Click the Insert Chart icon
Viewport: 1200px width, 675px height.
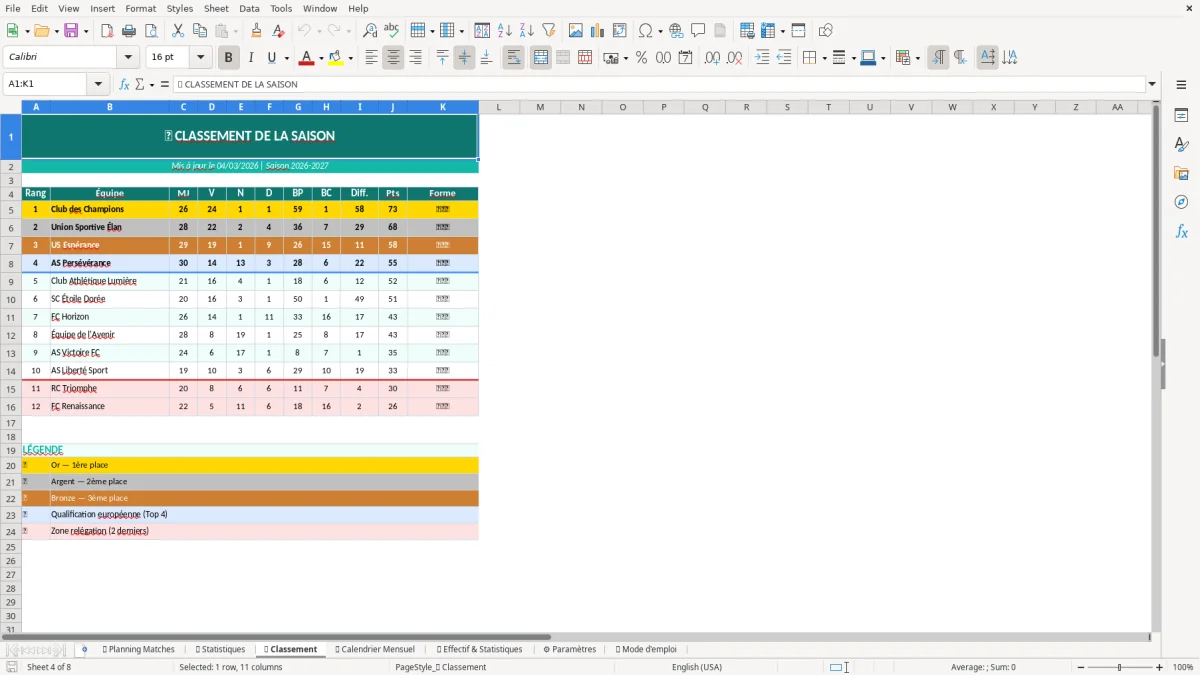pos(597,31)
